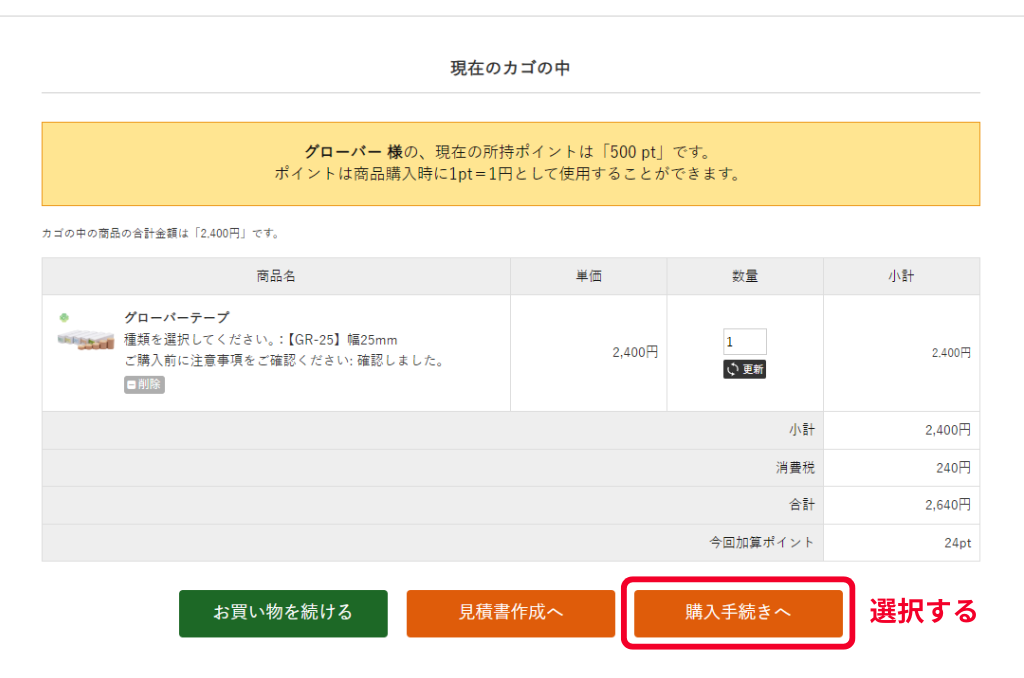Open 見積書作成へ button
This screenshot has width=1024, height=678.
(x=510, y=613)
